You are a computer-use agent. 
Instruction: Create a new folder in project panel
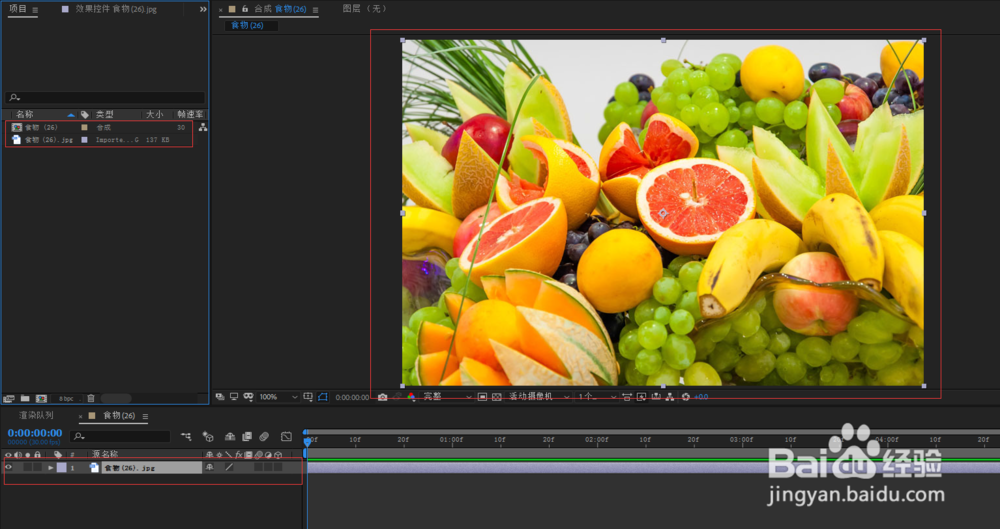click(25, 398)
